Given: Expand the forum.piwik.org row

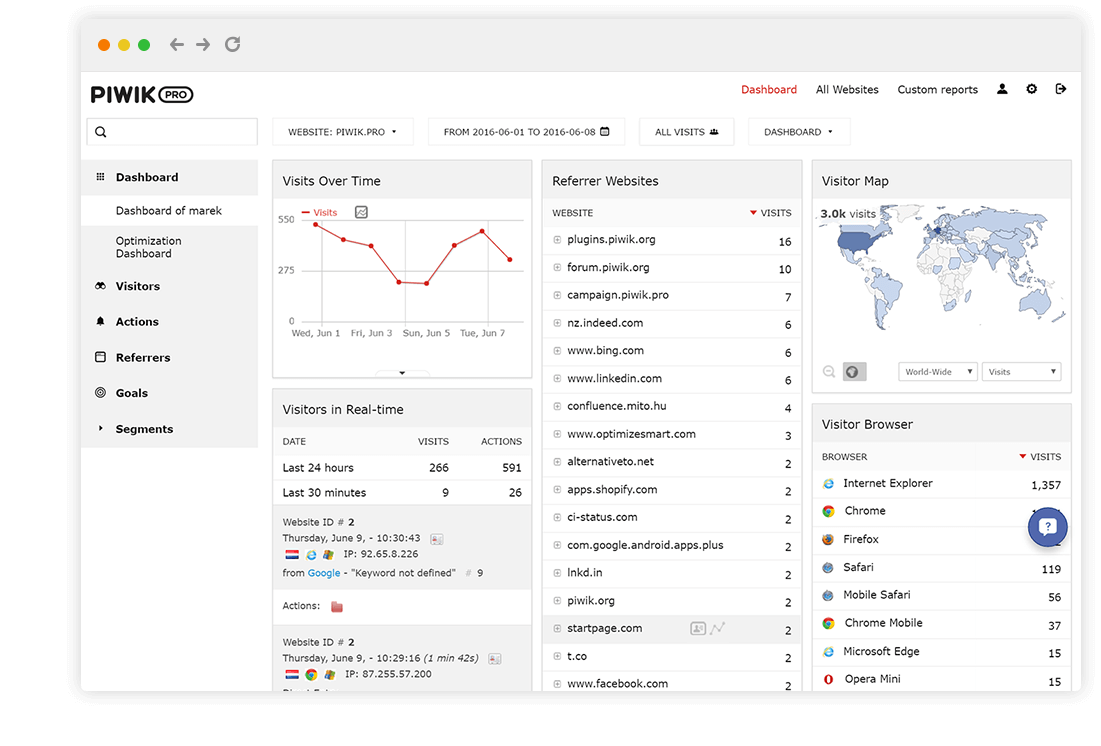Looking at the screenshot, I should pyautogui.click(x=557, y=268).
